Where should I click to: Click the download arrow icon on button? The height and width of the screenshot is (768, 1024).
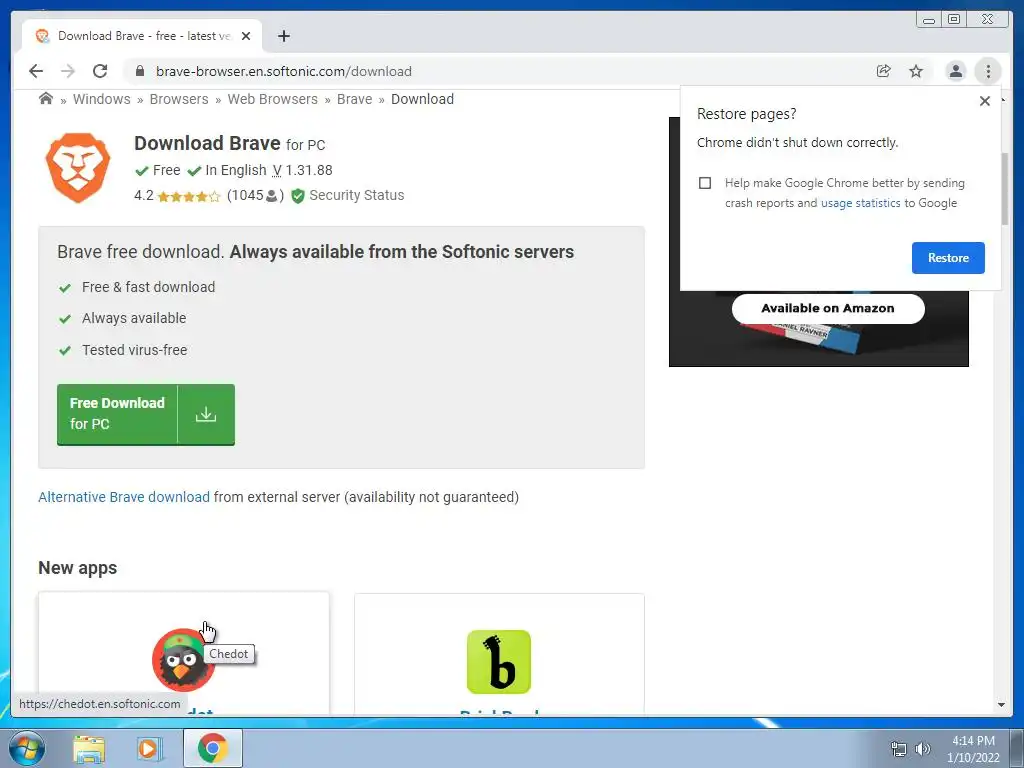[206, 414]
